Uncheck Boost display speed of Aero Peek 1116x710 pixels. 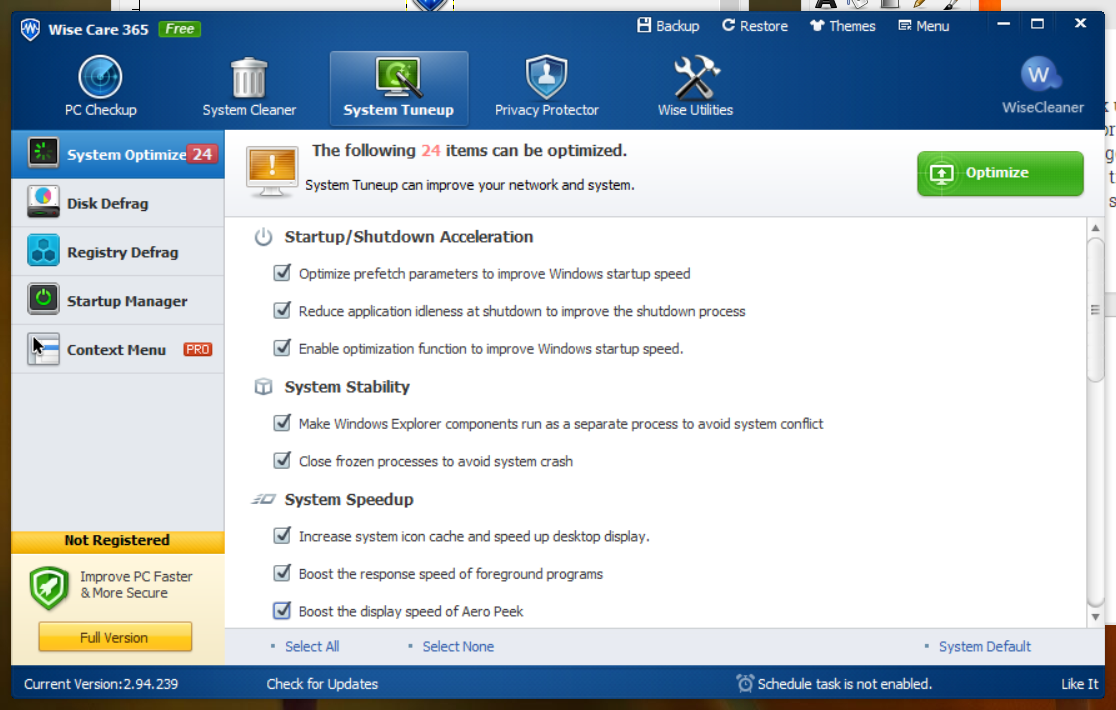click(282, 610)
